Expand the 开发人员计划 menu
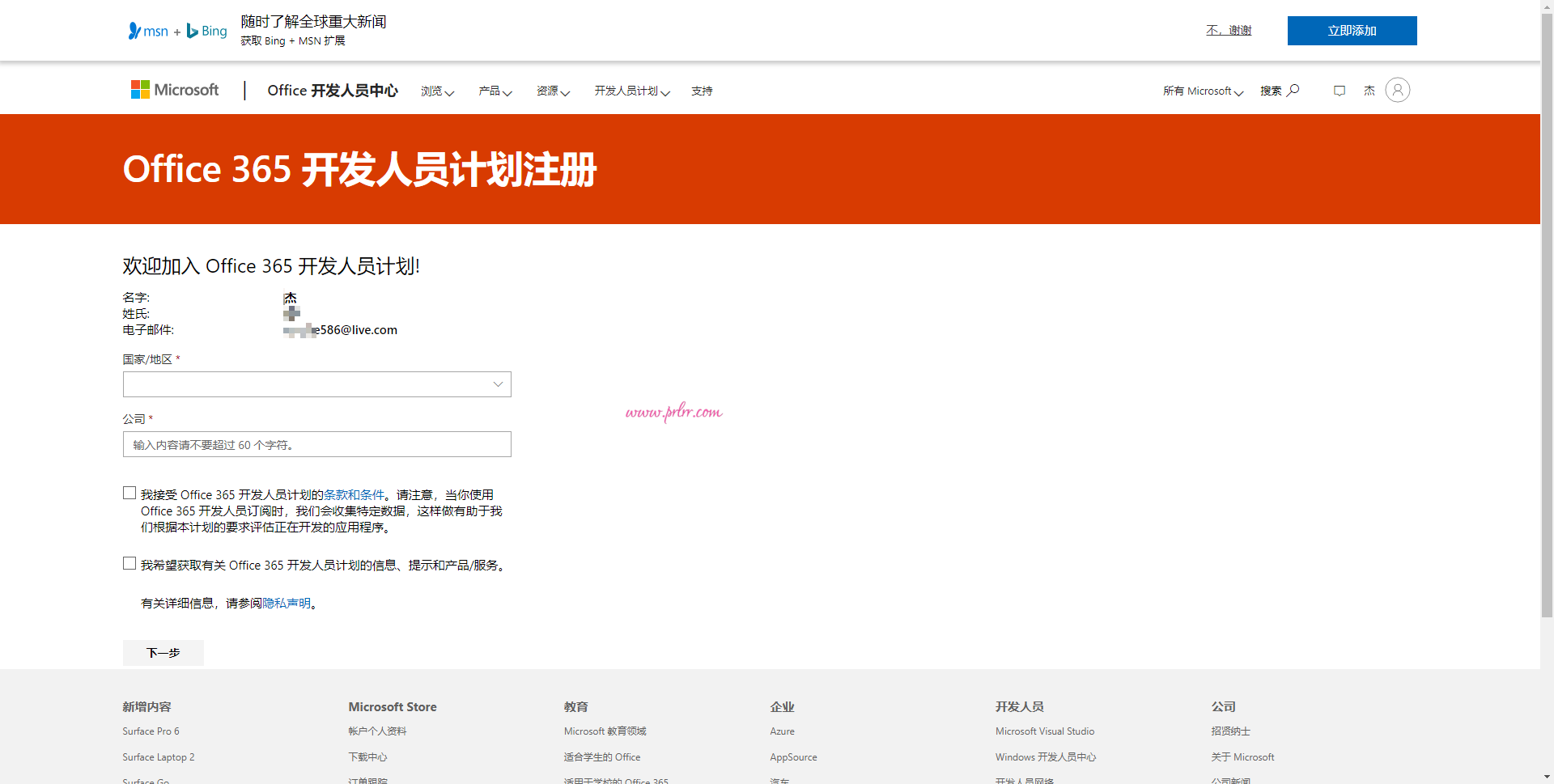 click(x=631, y=91)
